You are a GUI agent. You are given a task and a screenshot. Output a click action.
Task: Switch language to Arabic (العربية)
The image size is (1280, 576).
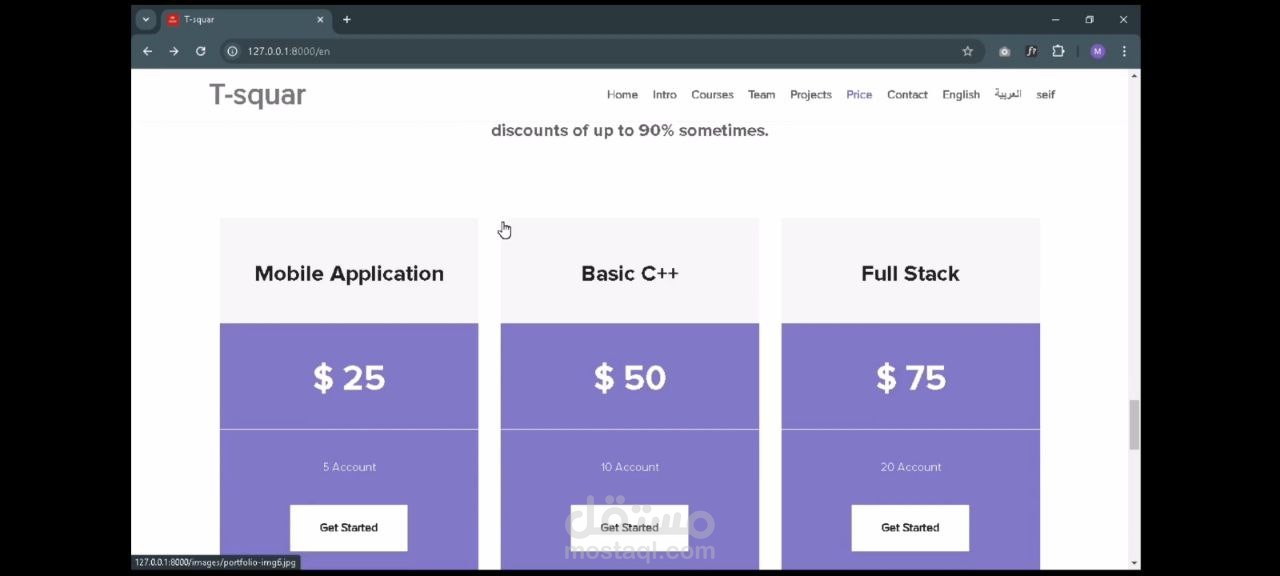point(1007,94)
